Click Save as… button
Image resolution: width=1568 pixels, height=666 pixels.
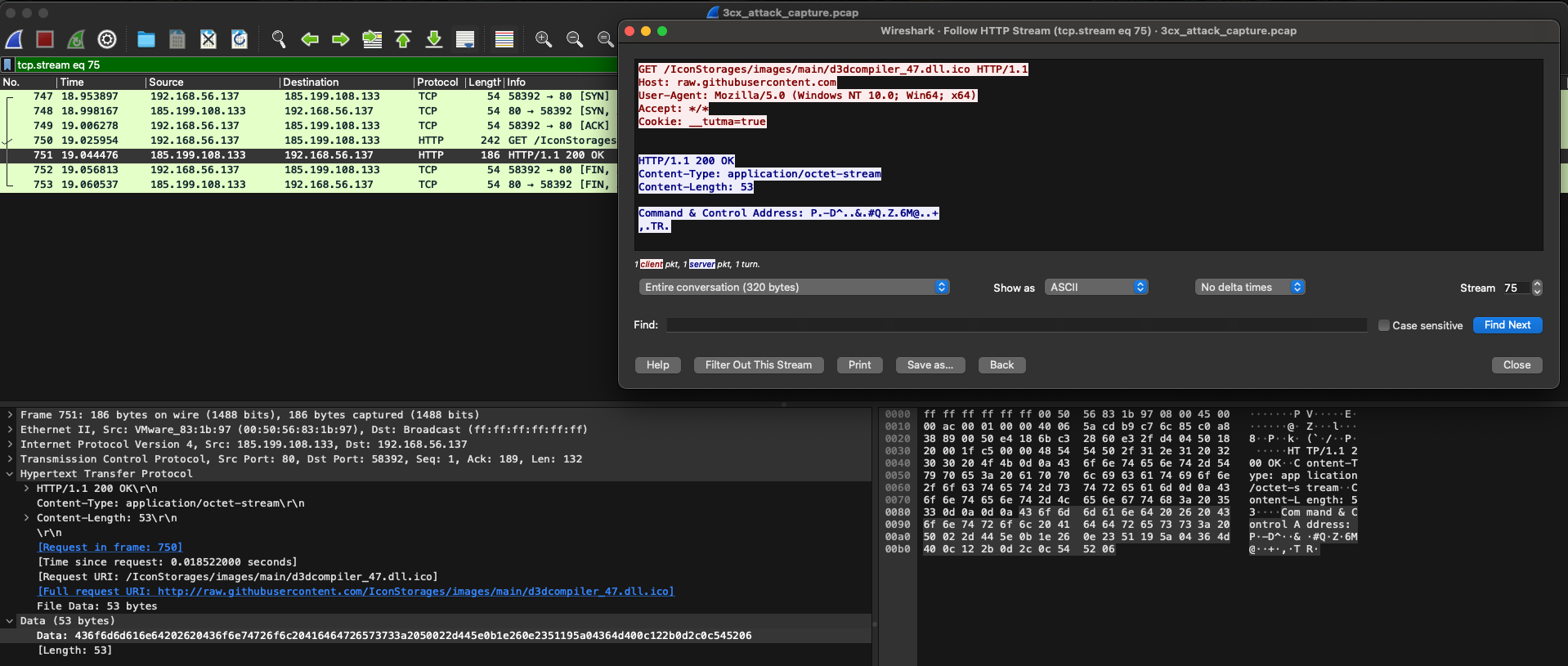click(930, 365)
